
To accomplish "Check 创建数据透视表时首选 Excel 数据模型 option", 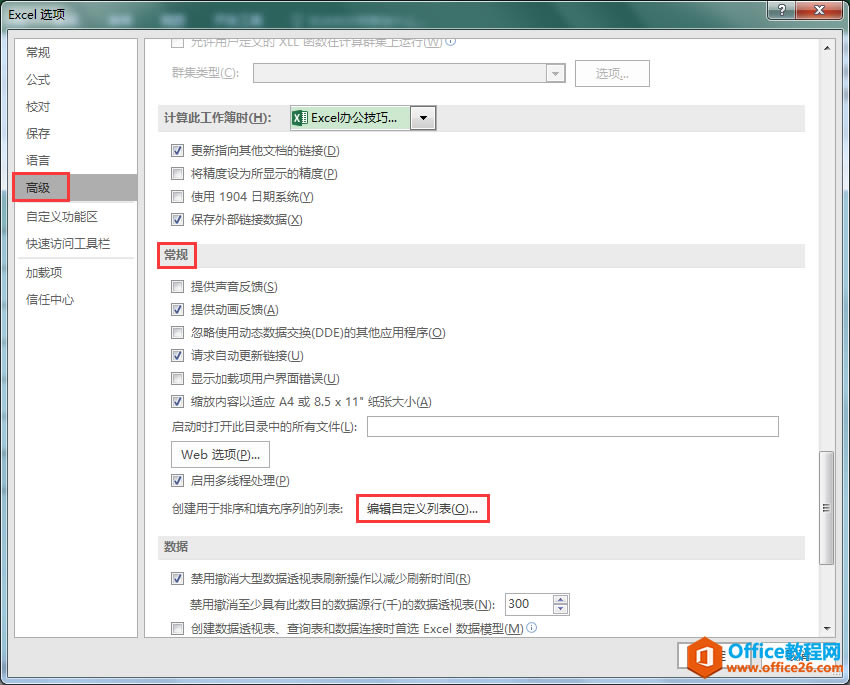I will click(177, 629).
